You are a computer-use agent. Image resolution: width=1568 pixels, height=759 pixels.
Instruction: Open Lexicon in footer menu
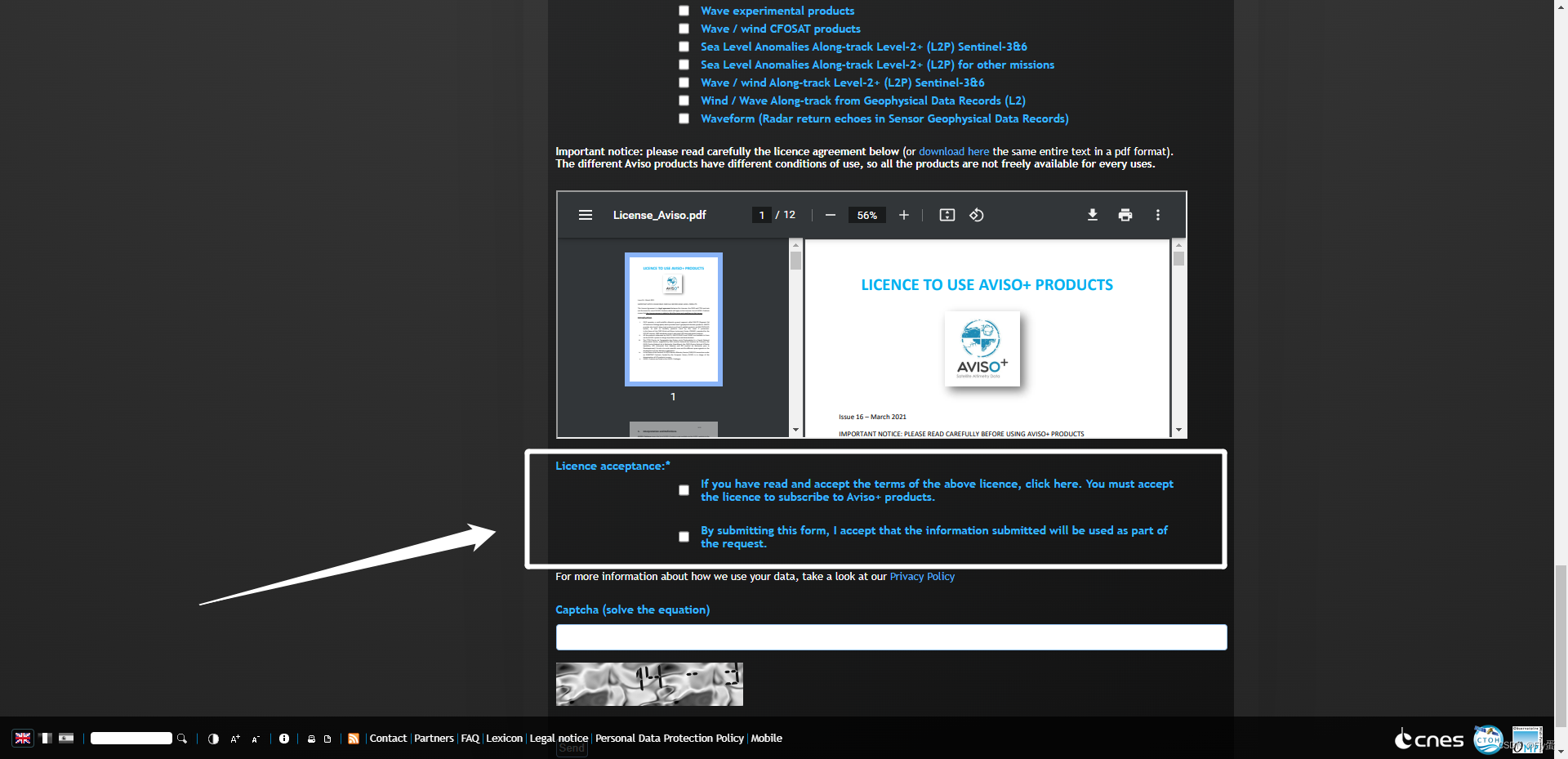504,738
